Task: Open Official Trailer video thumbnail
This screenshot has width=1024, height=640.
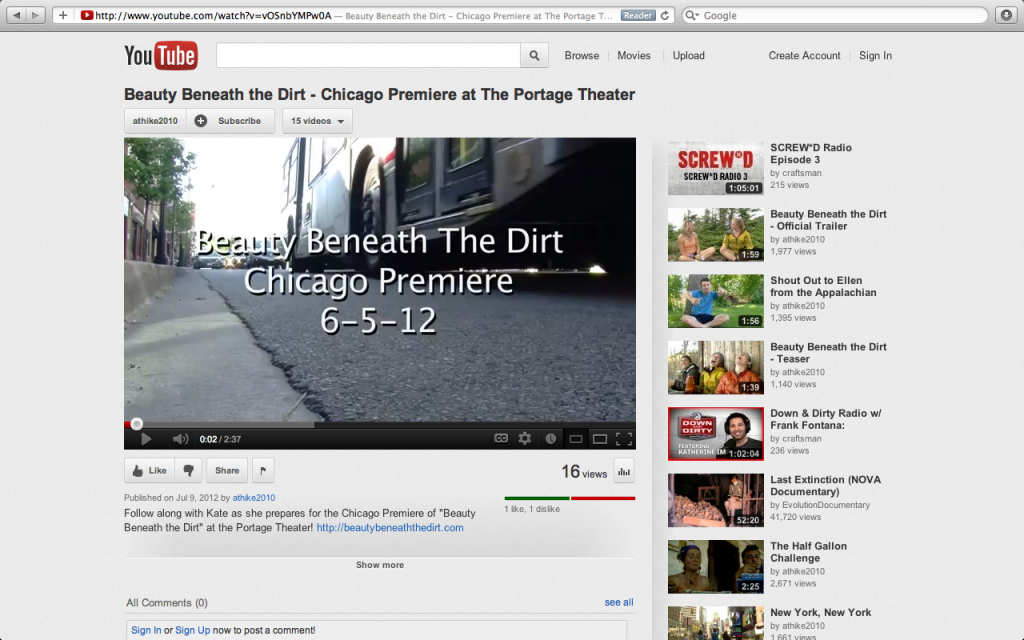Action: (x=716, y=235)
